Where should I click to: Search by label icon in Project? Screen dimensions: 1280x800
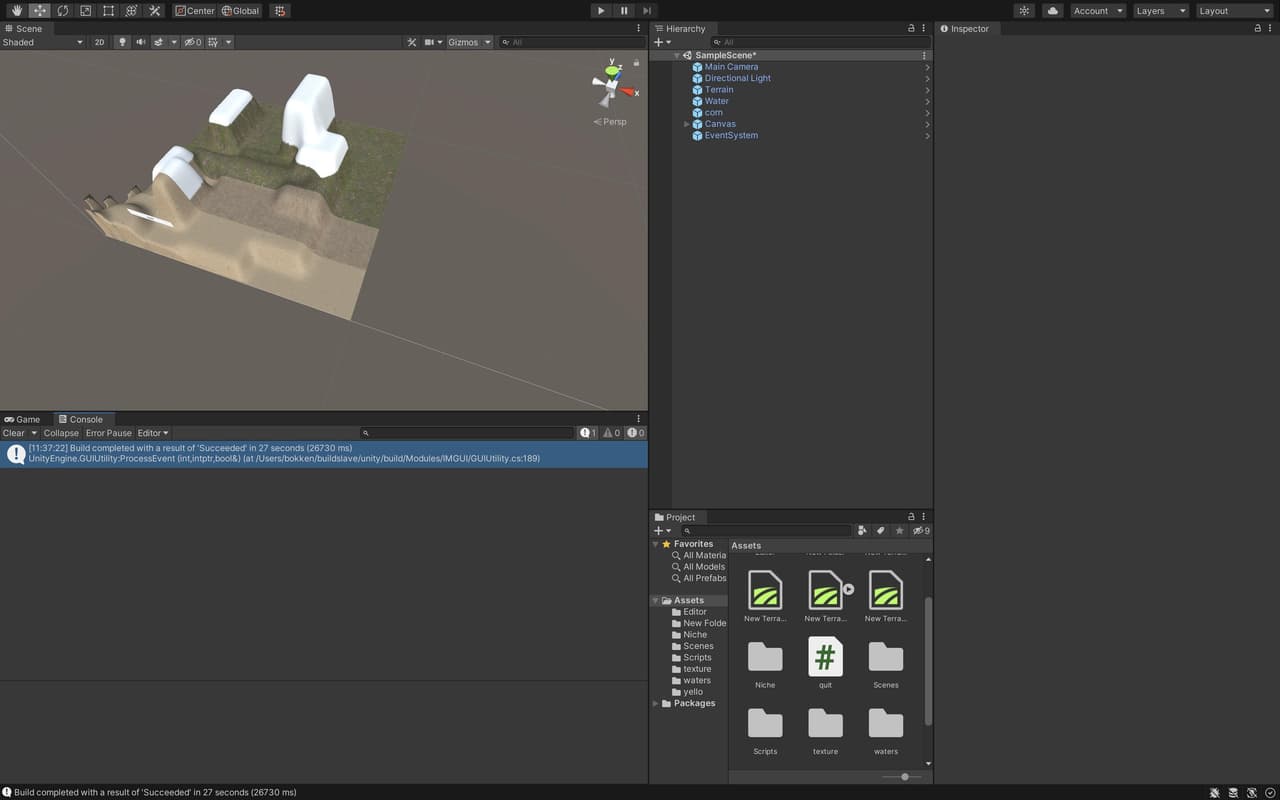(x=881, y=531)
